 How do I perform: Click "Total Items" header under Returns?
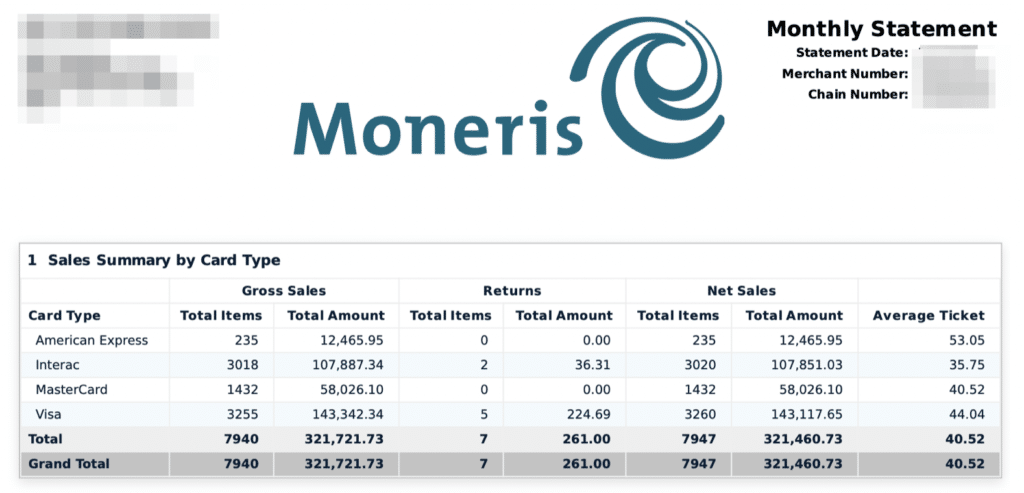[x=451, y=316]
